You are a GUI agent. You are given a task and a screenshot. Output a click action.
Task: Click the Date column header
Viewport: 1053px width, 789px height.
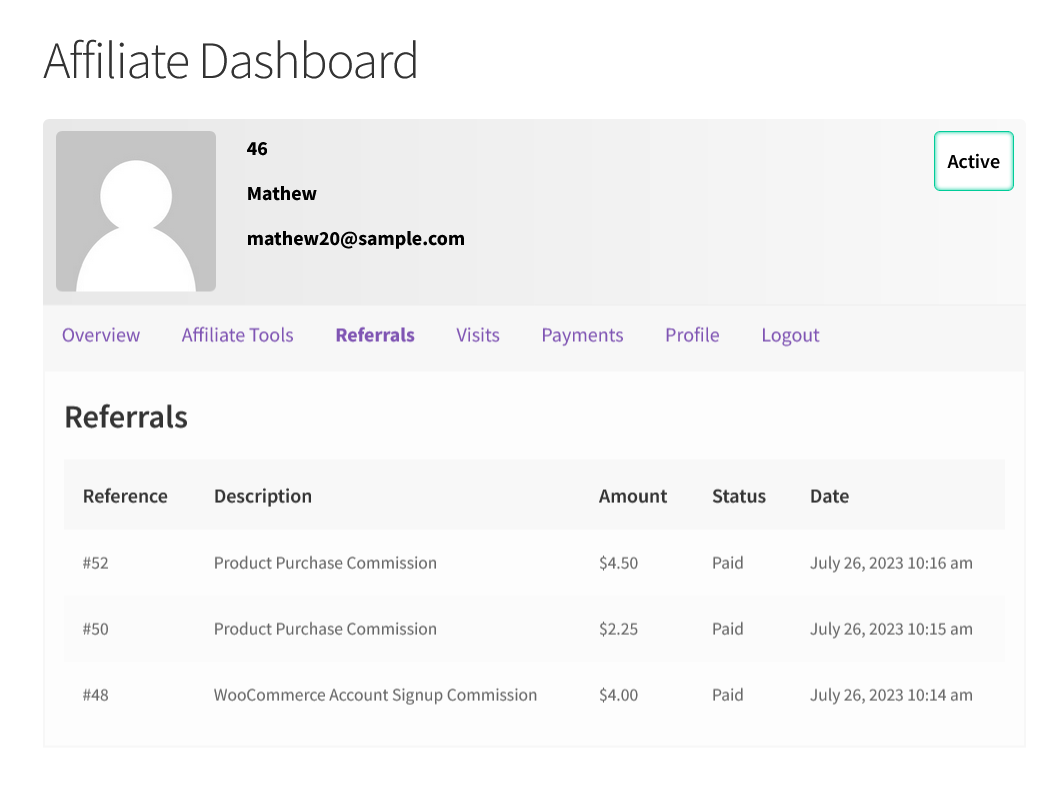[x=828, y=495]
